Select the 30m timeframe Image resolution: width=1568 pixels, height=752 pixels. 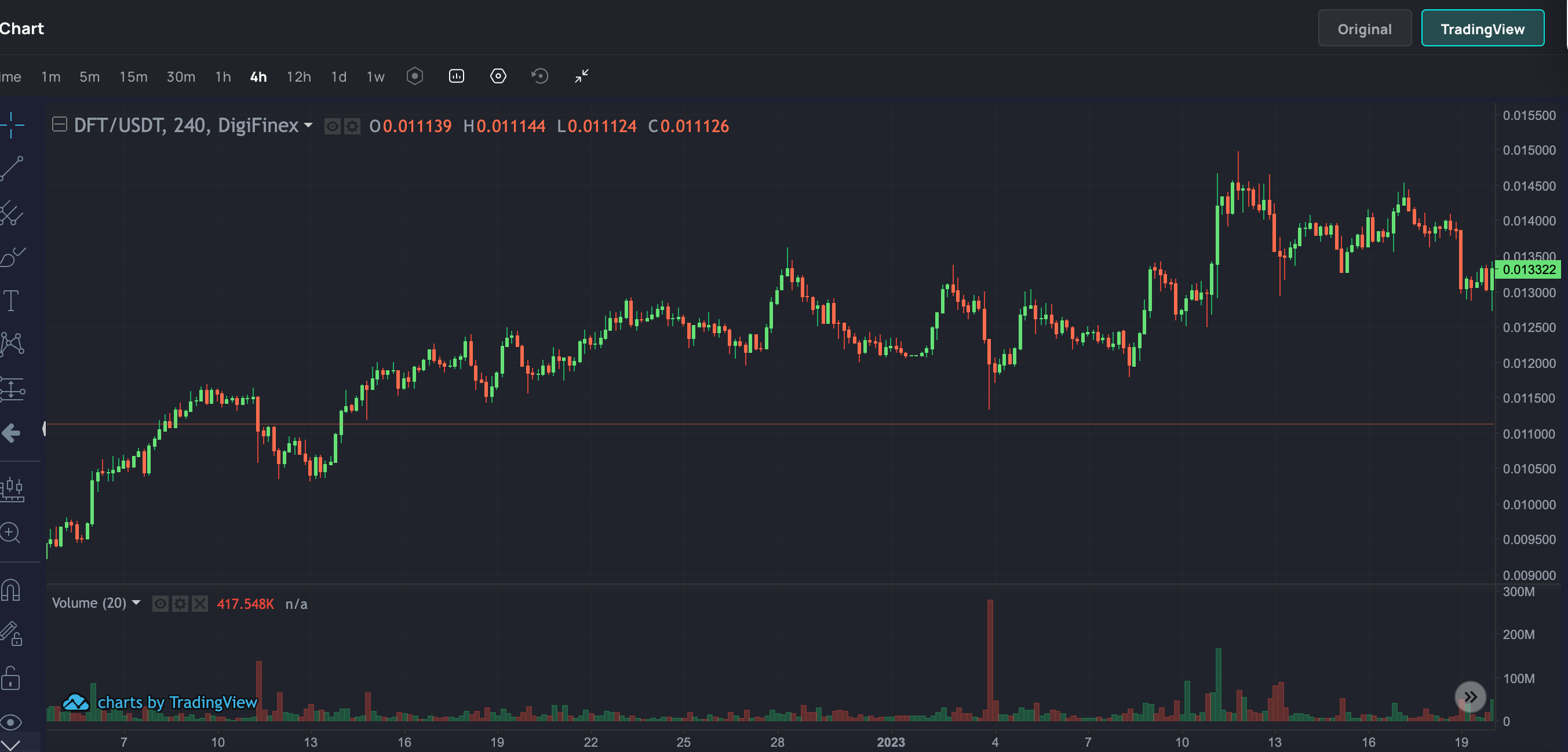click(x=181, y=76)
